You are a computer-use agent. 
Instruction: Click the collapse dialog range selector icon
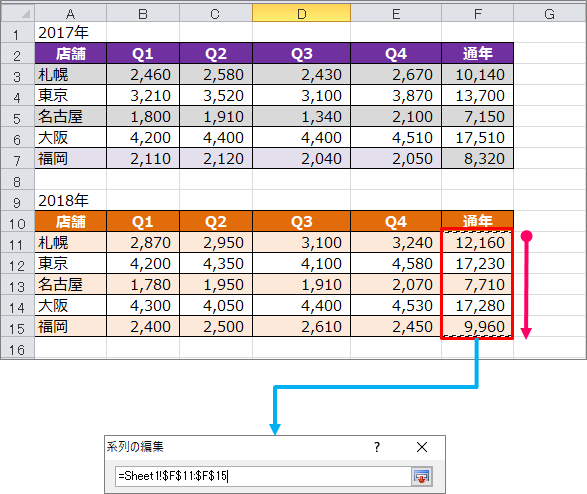[422, 476]
